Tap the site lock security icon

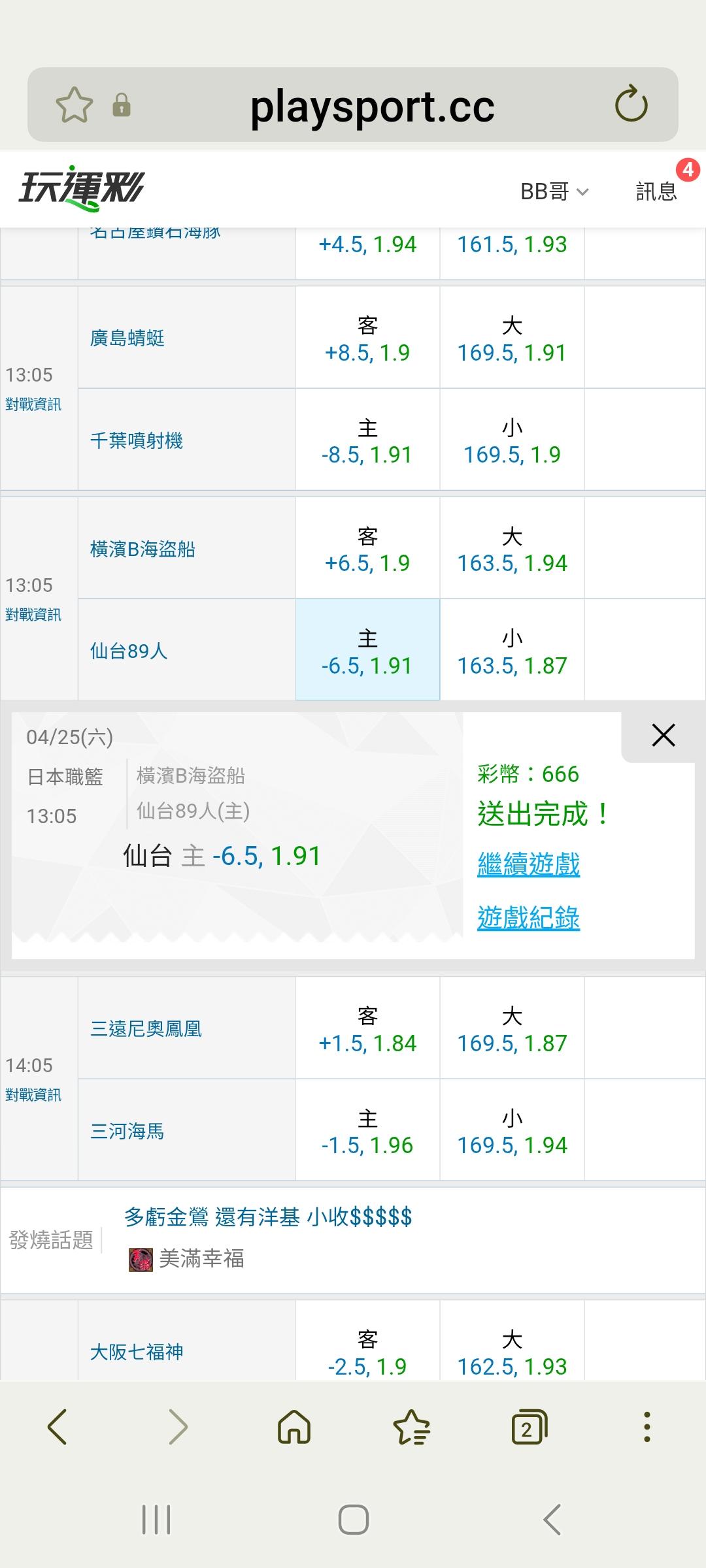122,105
